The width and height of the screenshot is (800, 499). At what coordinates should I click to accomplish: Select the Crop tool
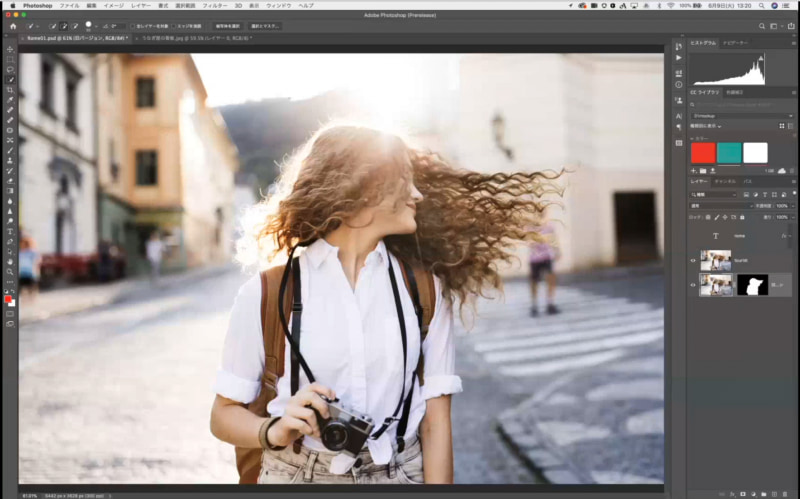pyautogui.click(x=10, y=90)
